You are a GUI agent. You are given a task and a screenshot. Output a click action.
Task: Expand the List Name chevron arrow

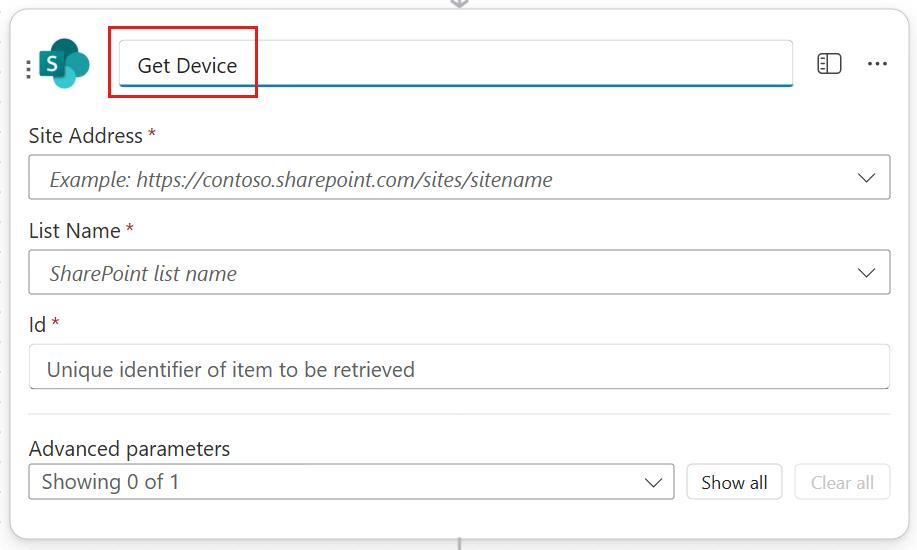(866, 272)
